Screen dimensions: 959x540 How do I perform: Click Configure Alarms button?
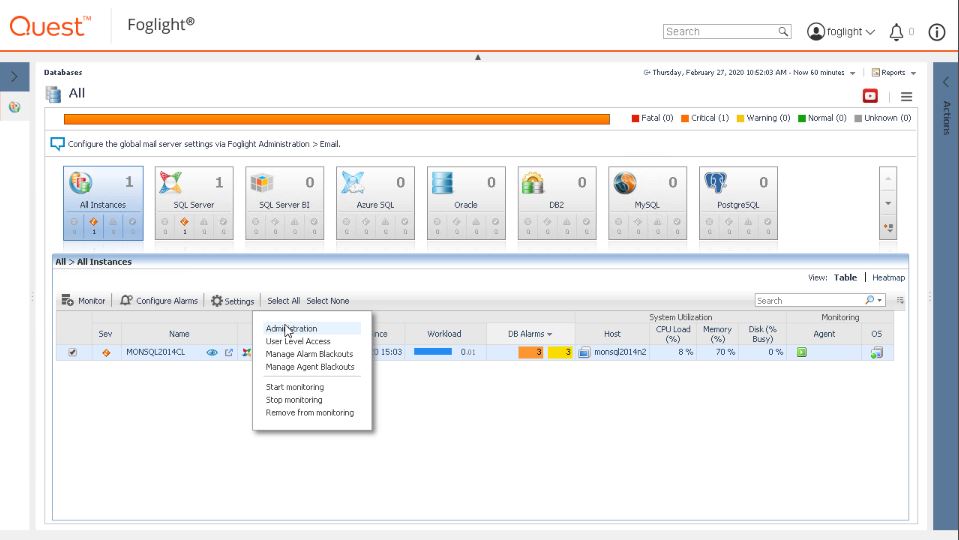(159, 301)
